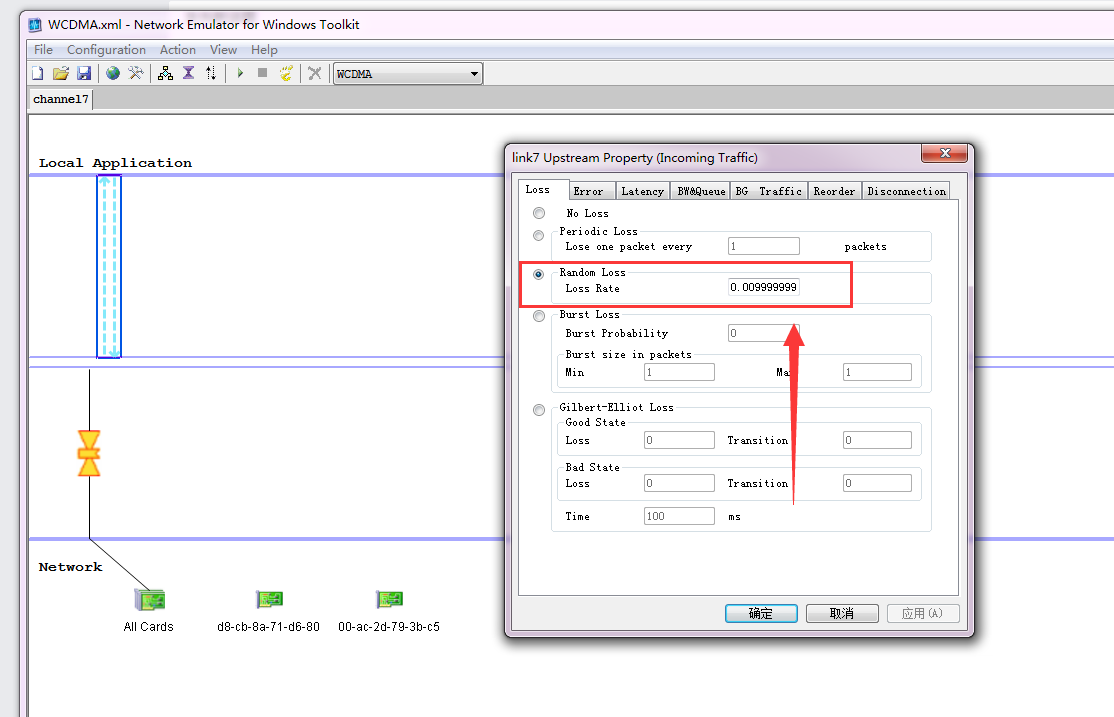The image size is (1114, 717).
Task: Click the 取消 (Cancel) button
Action: coord(842,613)
